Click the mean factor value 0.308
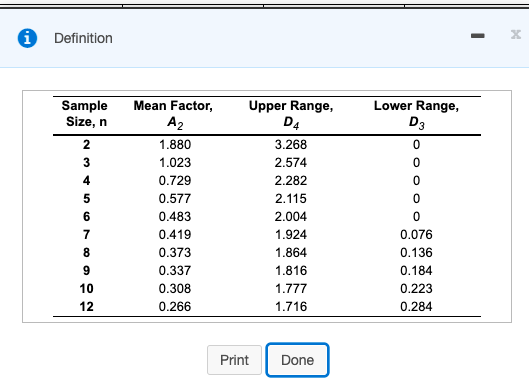This screenshot has width=529, height=381. coord(175,289)
